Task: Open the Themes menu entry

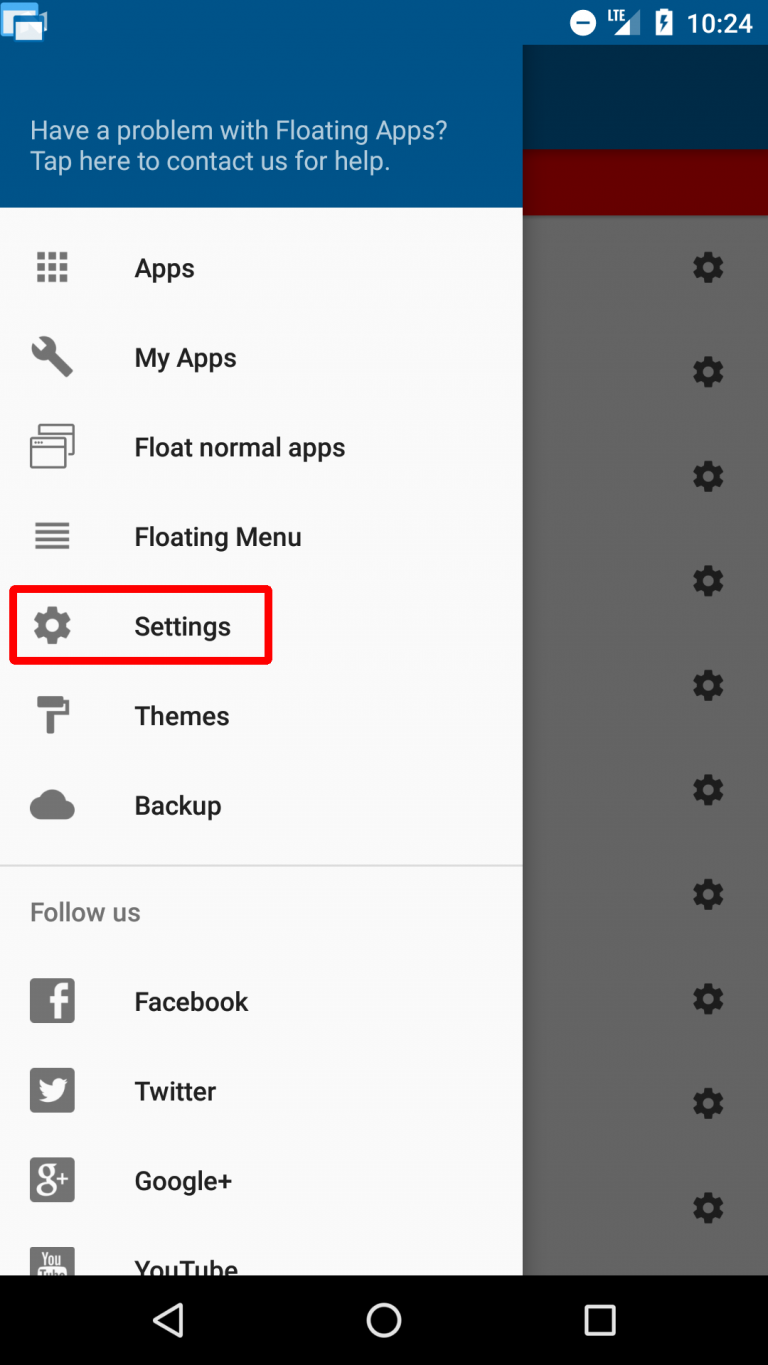Action: click(181, 715)
